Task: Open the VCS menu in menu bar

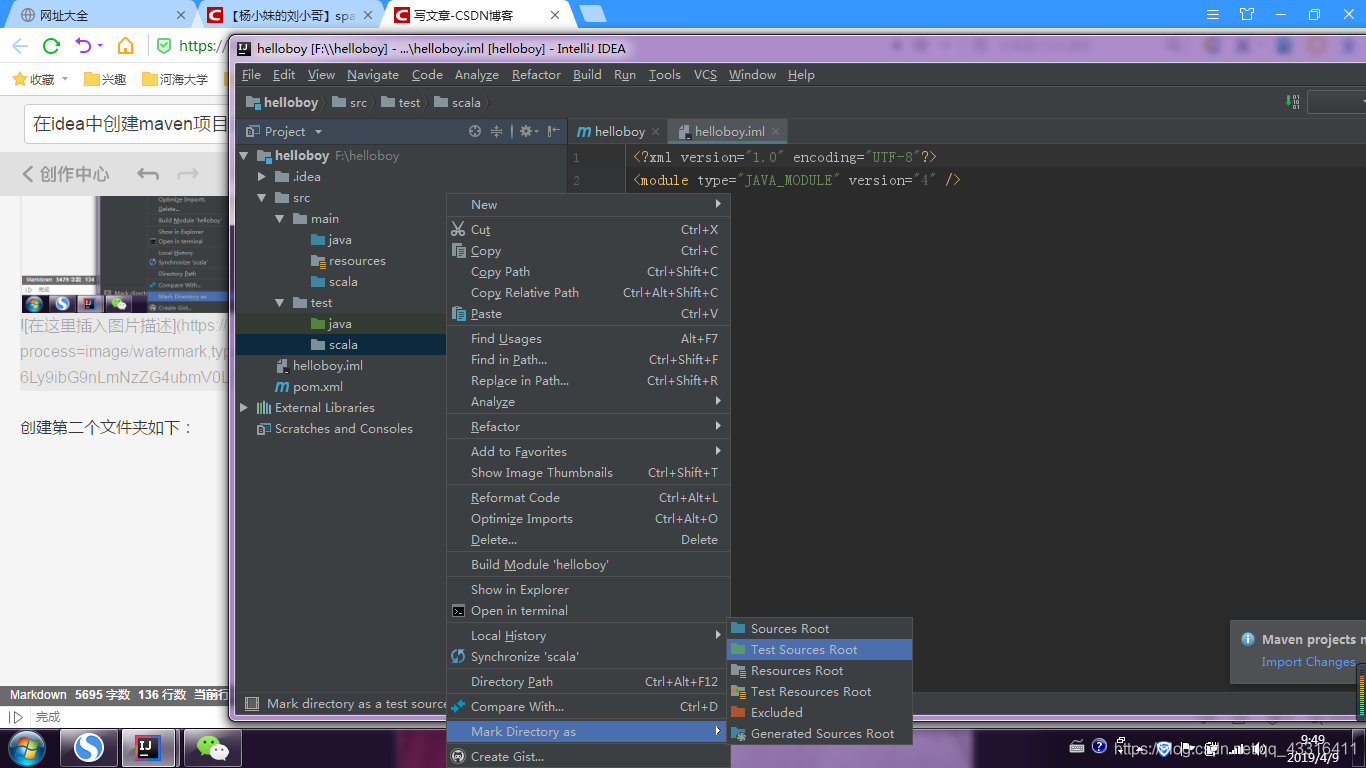Action: [705, 75]
